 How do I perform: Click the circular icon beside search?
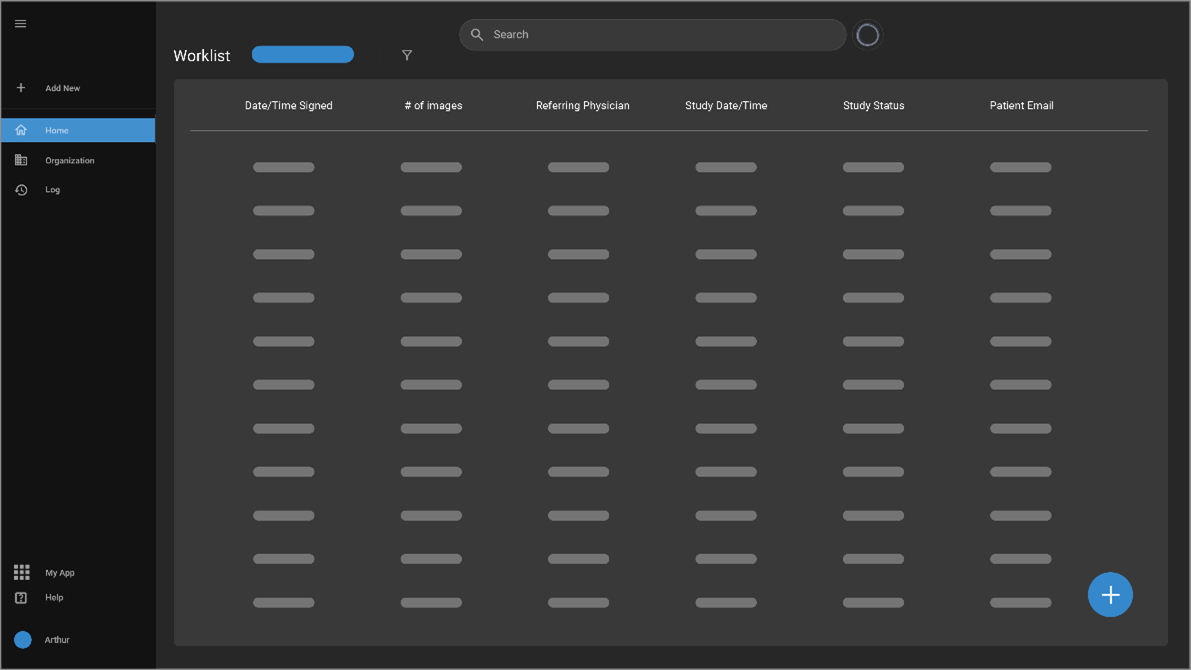868,35
